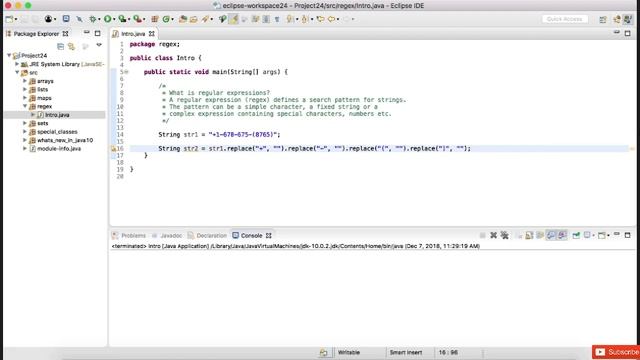Click the External Tools run icon
Screen dimensions: 640x360
[137, 19]
